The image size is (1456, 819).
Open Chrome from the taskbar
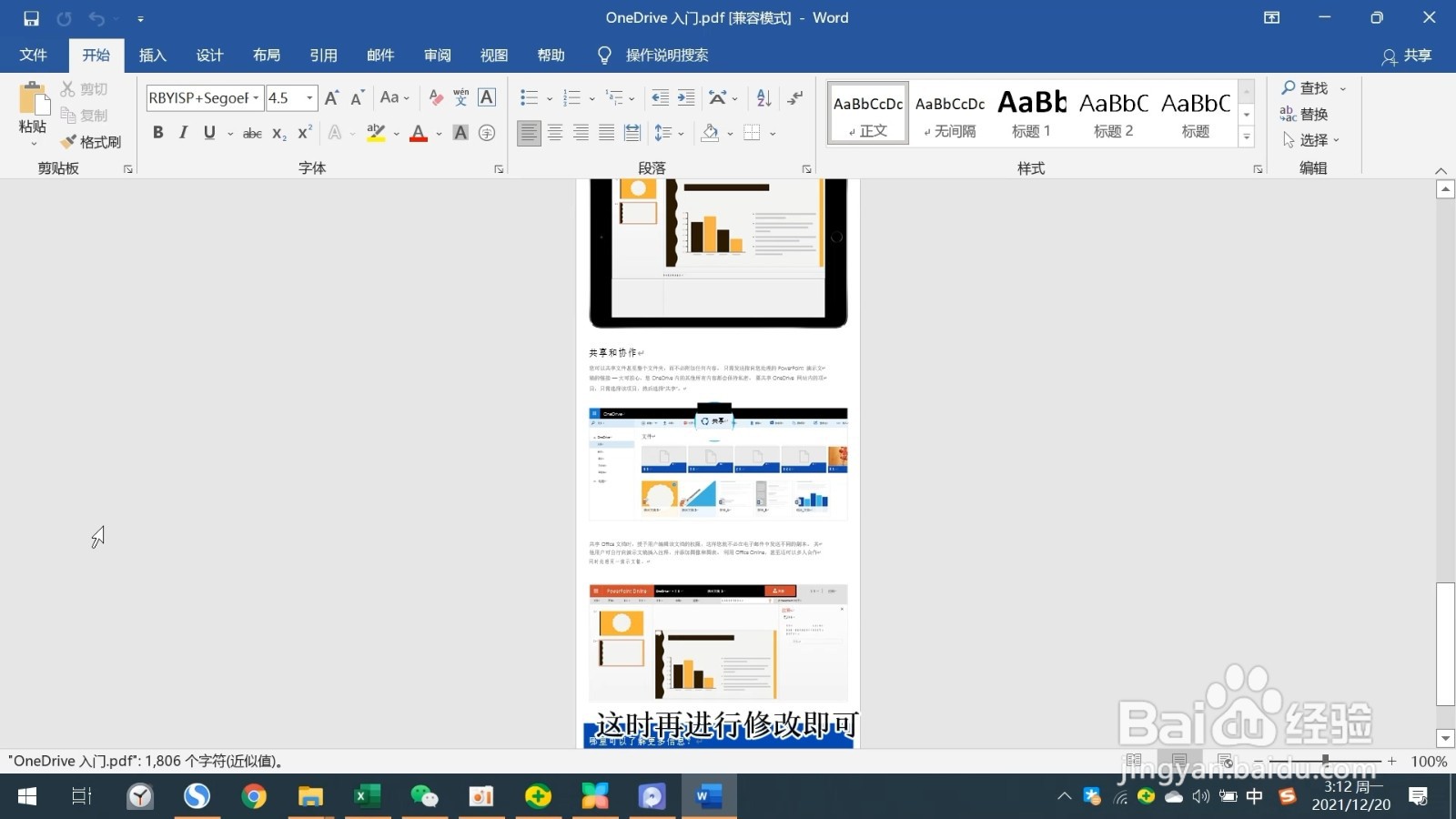(x=254, y=797)
